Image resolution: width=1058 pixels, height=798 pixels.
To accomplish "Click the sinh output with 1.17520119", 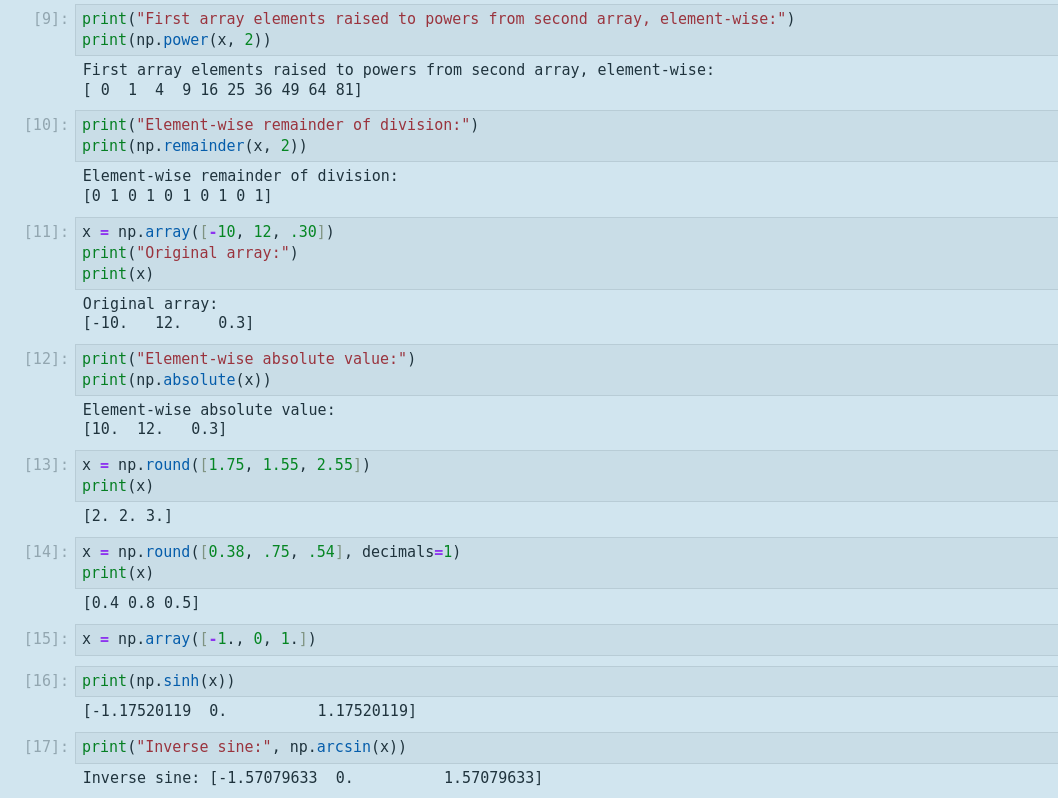I will tap(249, 711).
